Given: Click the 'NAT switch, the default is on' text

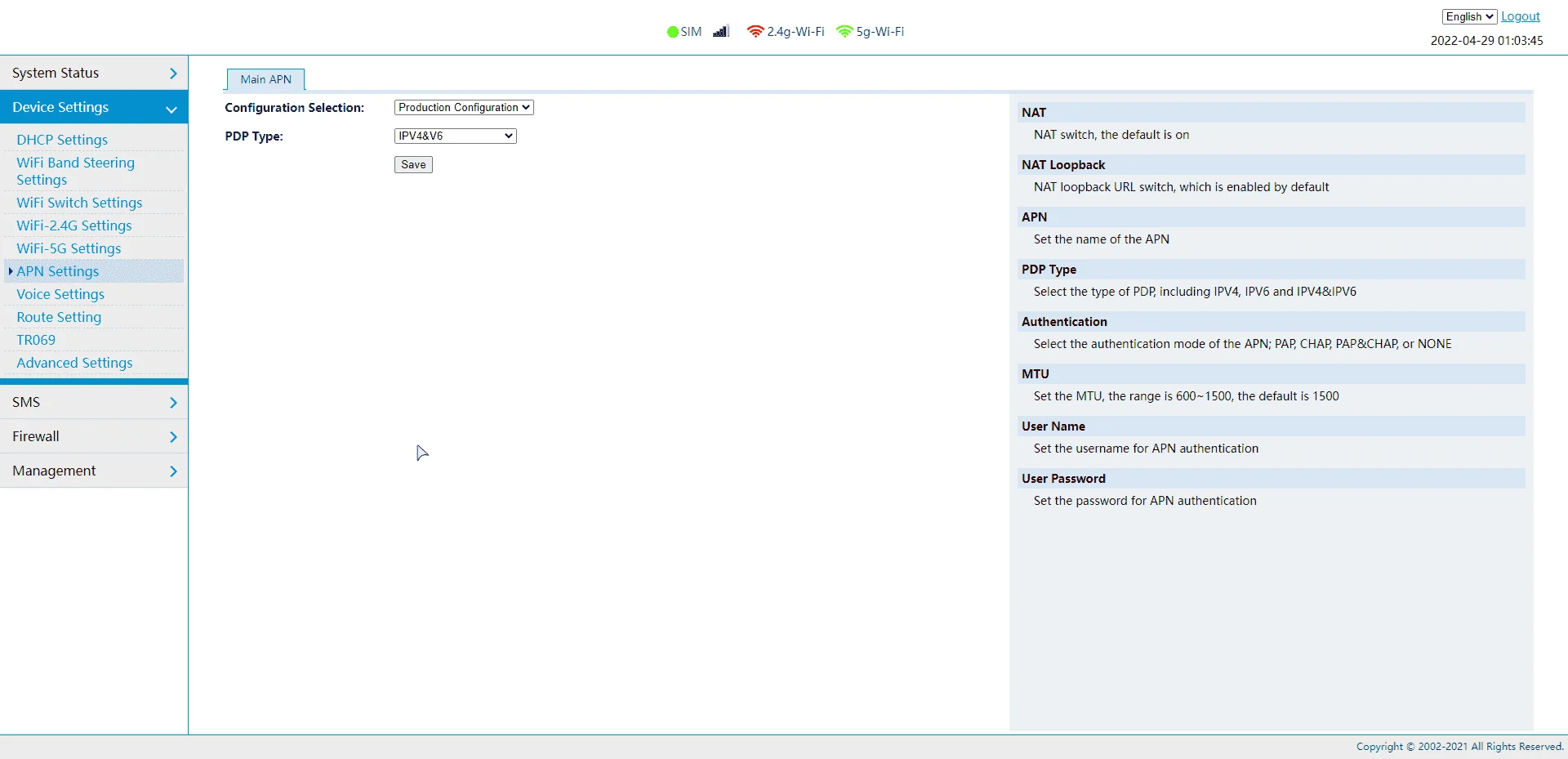Looking at the screenshot, I should click(1111, 135).
